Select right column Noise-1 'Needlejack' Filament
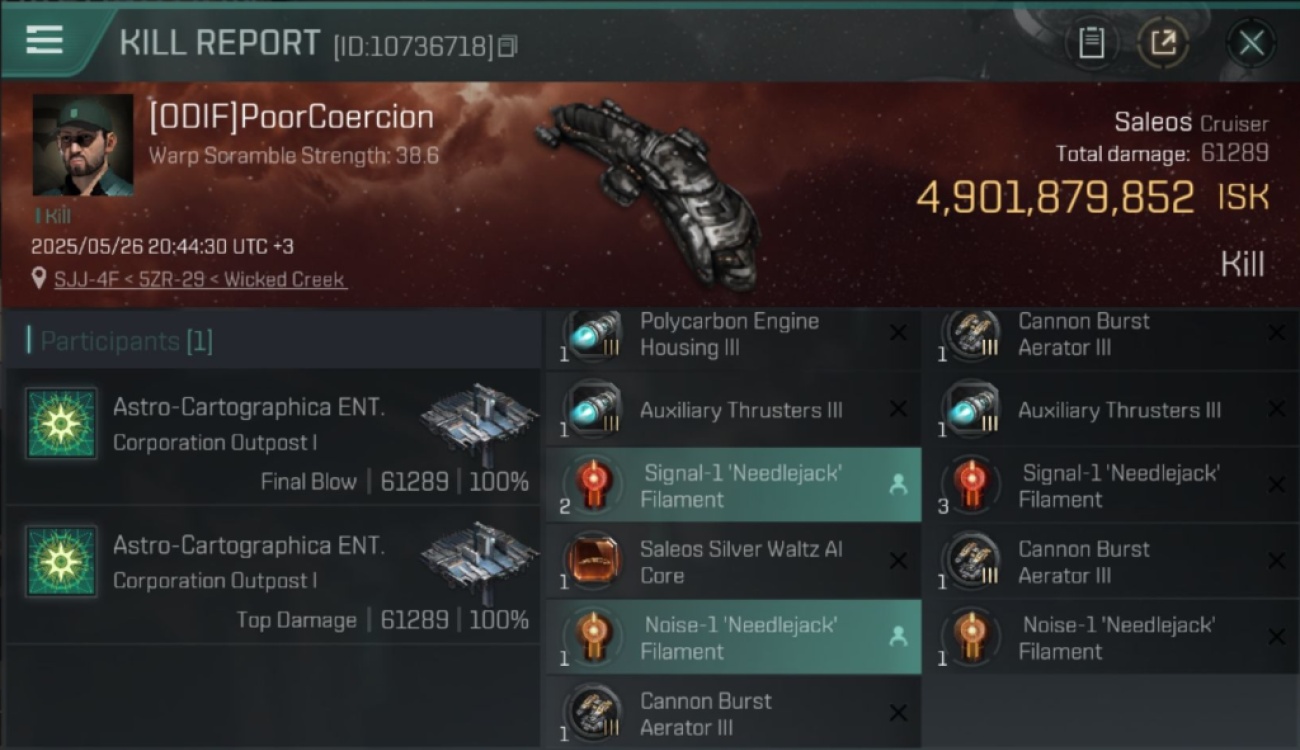This screenshot has height=750, width=1300. [x=1109, y=638]
